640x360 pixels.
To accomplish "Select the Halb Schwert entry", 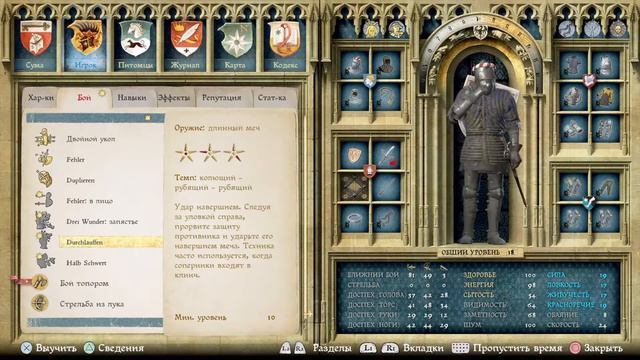I will [86, 263].
